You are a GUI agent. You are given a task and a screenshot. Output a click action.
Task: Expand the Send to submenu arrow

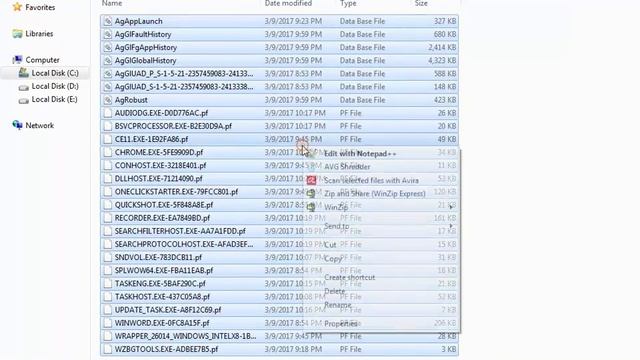(451, 226)
